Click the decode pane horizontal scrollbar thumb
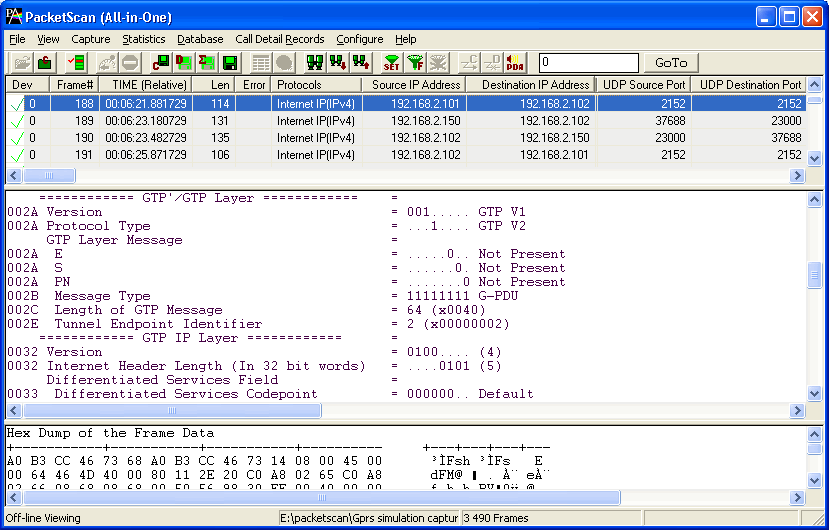 pyautogui.click(x=172, y=410)
